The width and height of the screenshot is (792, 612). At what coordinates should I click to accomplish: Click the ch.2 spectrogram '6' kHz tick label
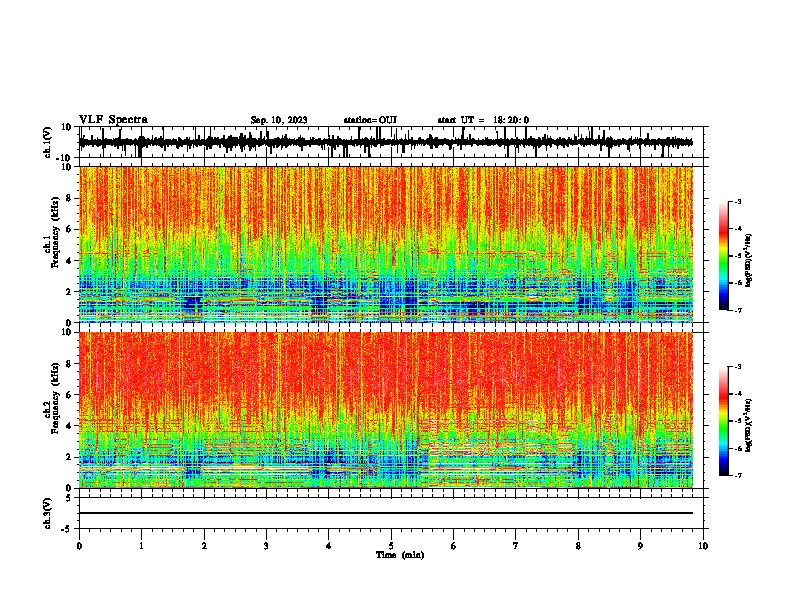pyautogui.click(x=69, y=395)
